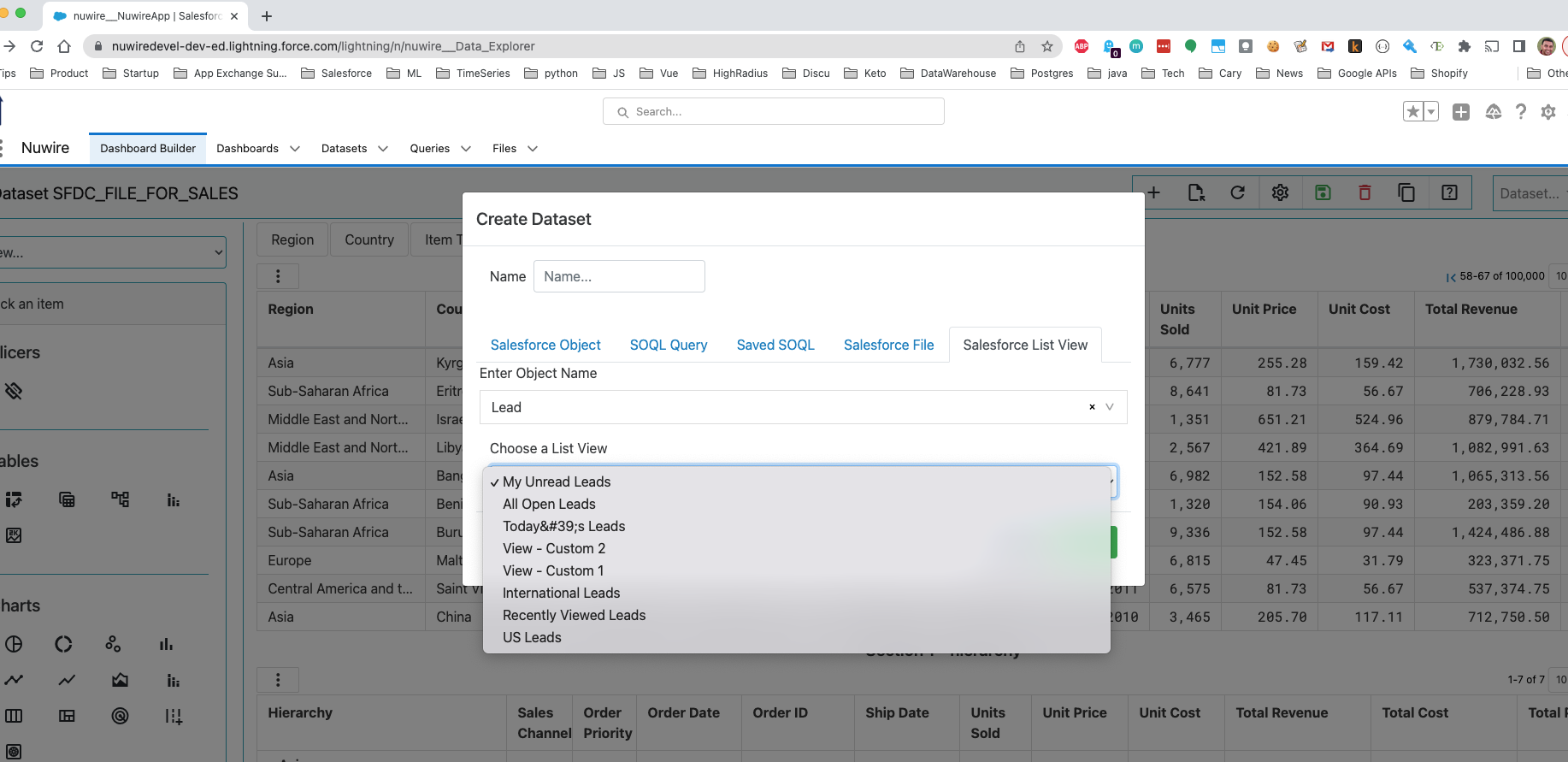The height and width of the screenshot is (762, 1568).
Task: Open the Salesforce favorites list dropdown arrow
Action: click(x=1430, y=112)
